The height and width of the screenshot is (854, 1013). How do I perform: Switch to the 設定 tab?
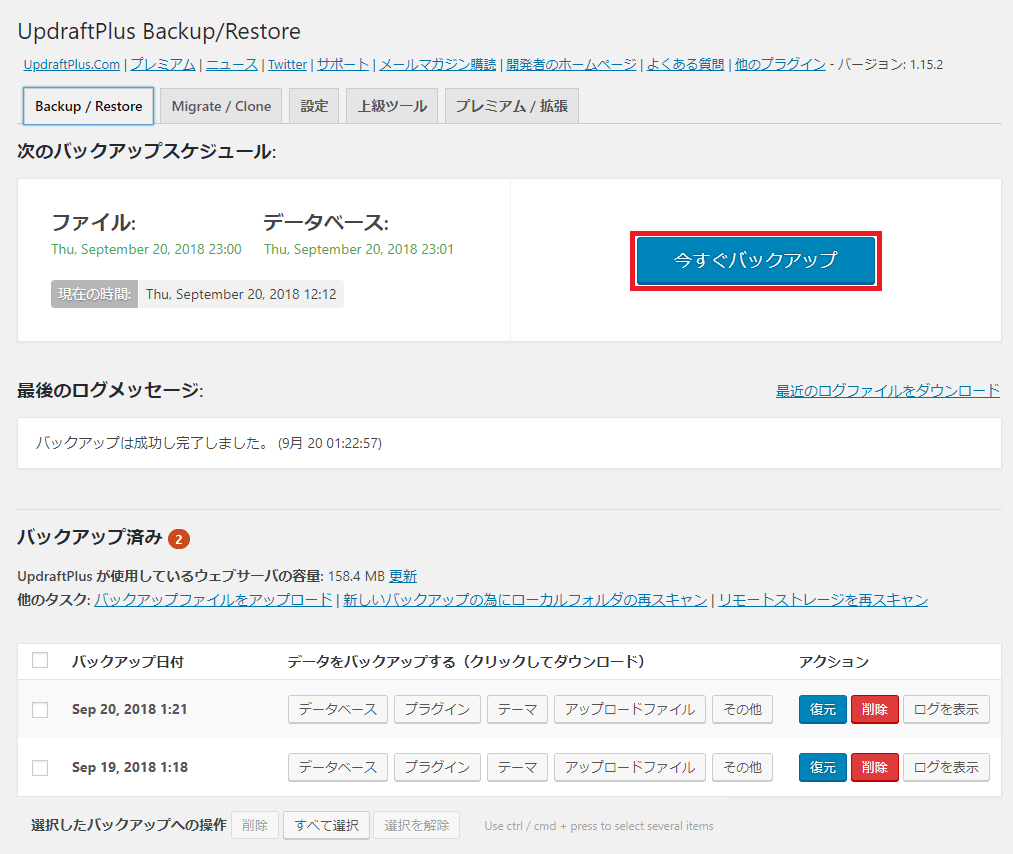(x=313, y=104)
